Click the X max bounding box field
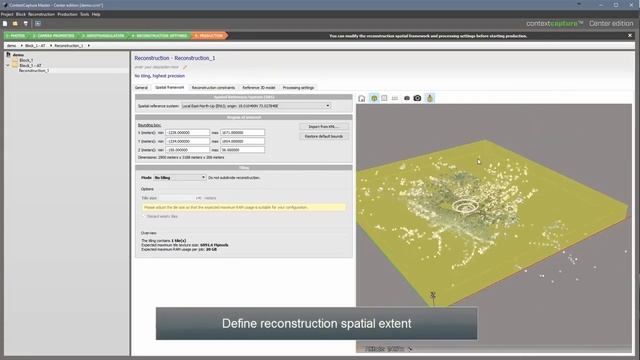640x360 pixels. [x=242, y=133]
